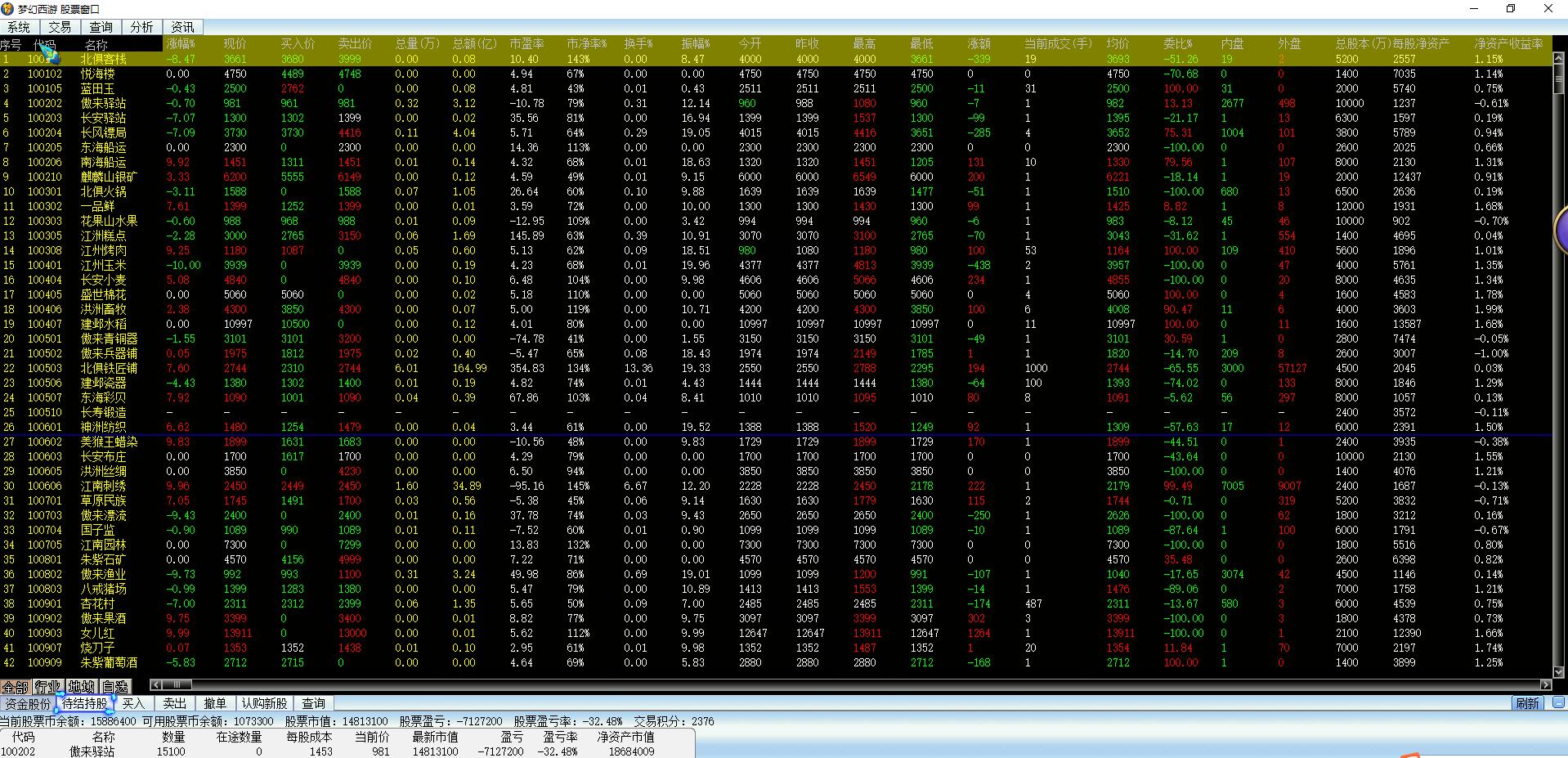Select the 自选 watchlist tab
The image size is (1568, 758).
115,687
